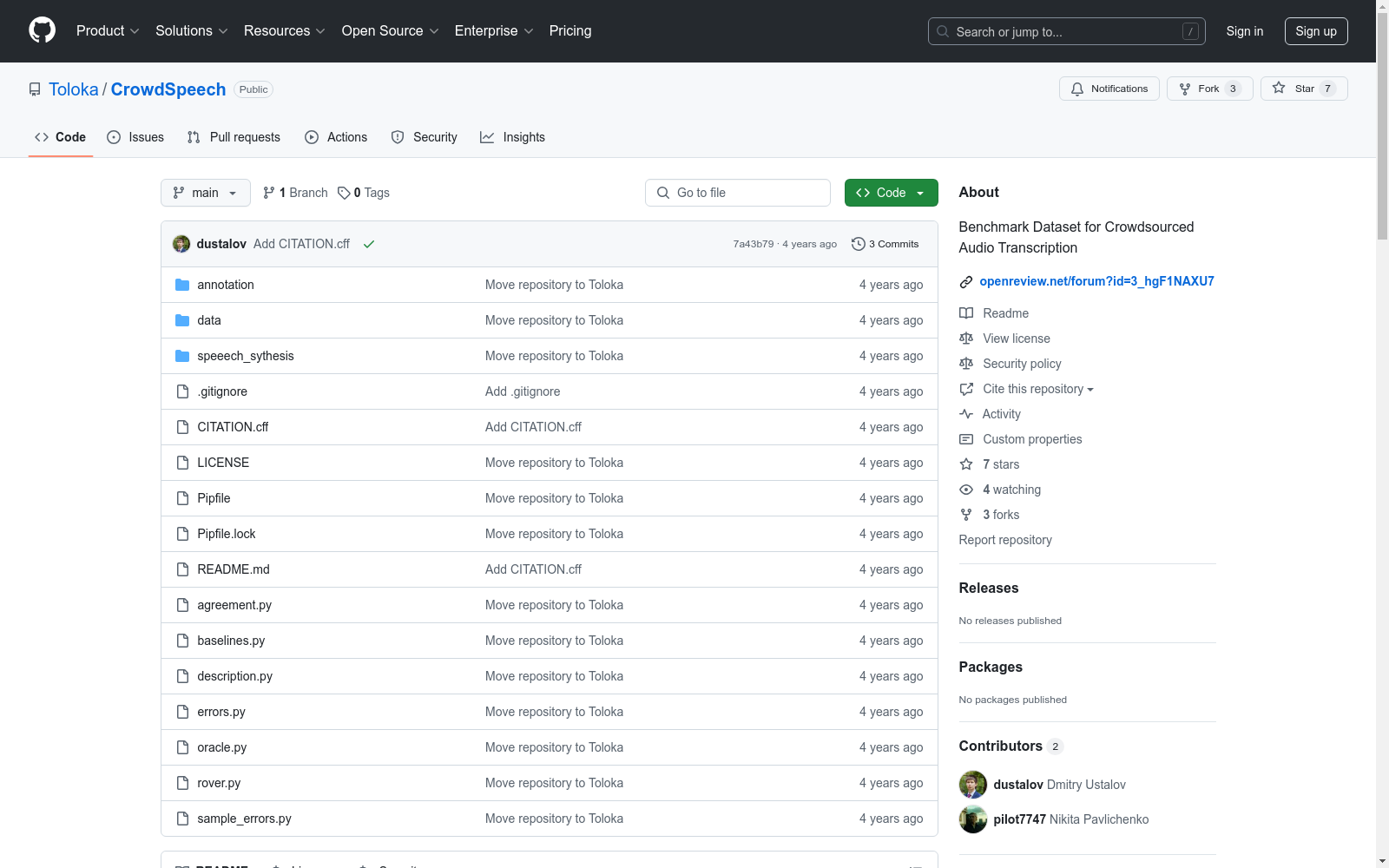The height and width of the screenshot is (868, 1389).
Task: Click the Go to file search field
Action: click(738, 193)
